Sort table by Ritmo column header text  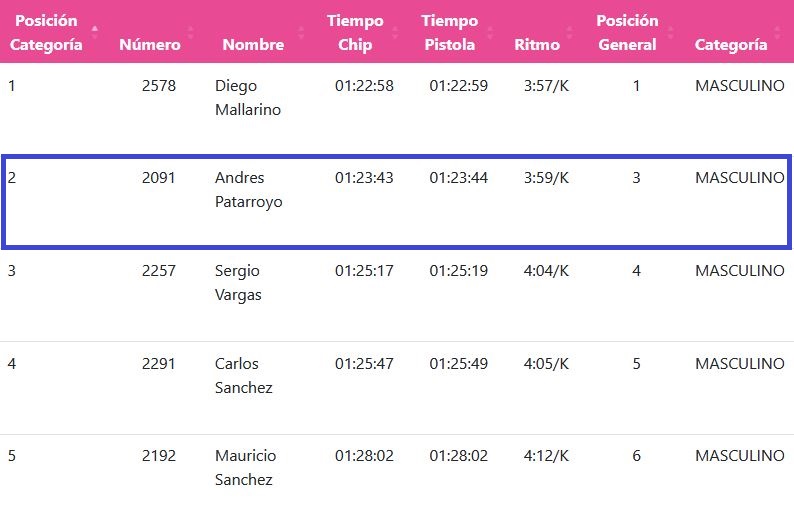pyautogui.click(x=537, y=44)
